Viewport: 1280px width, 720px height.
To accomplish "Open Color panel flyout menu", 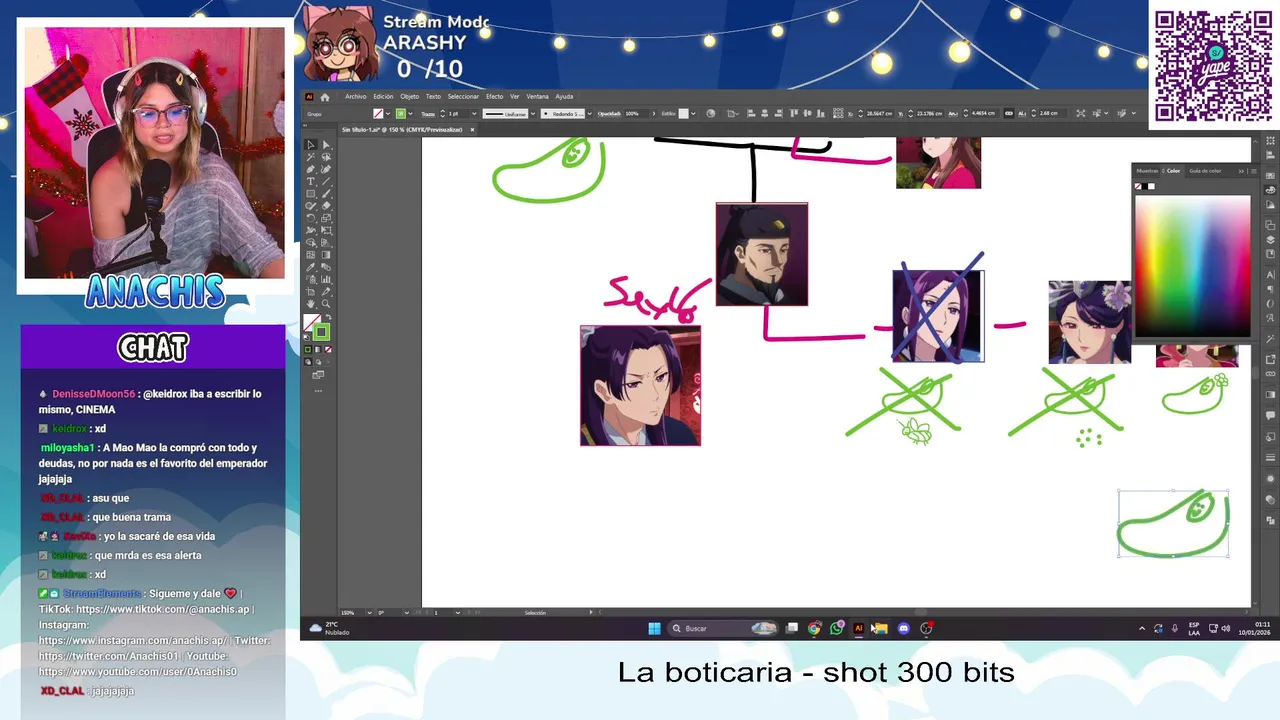I will [1254, 171].
